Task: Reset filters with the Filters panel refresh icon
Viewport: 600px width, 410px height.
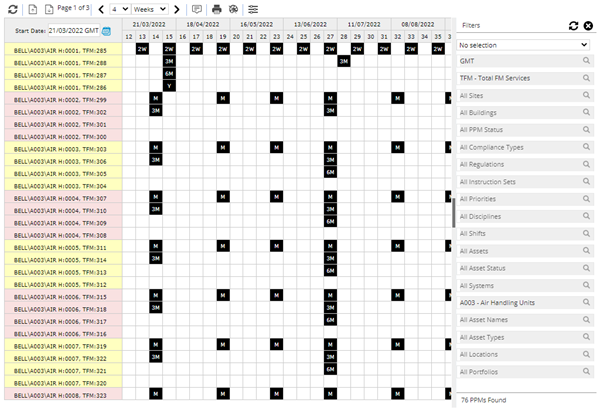Action: (x=573, y=25)
